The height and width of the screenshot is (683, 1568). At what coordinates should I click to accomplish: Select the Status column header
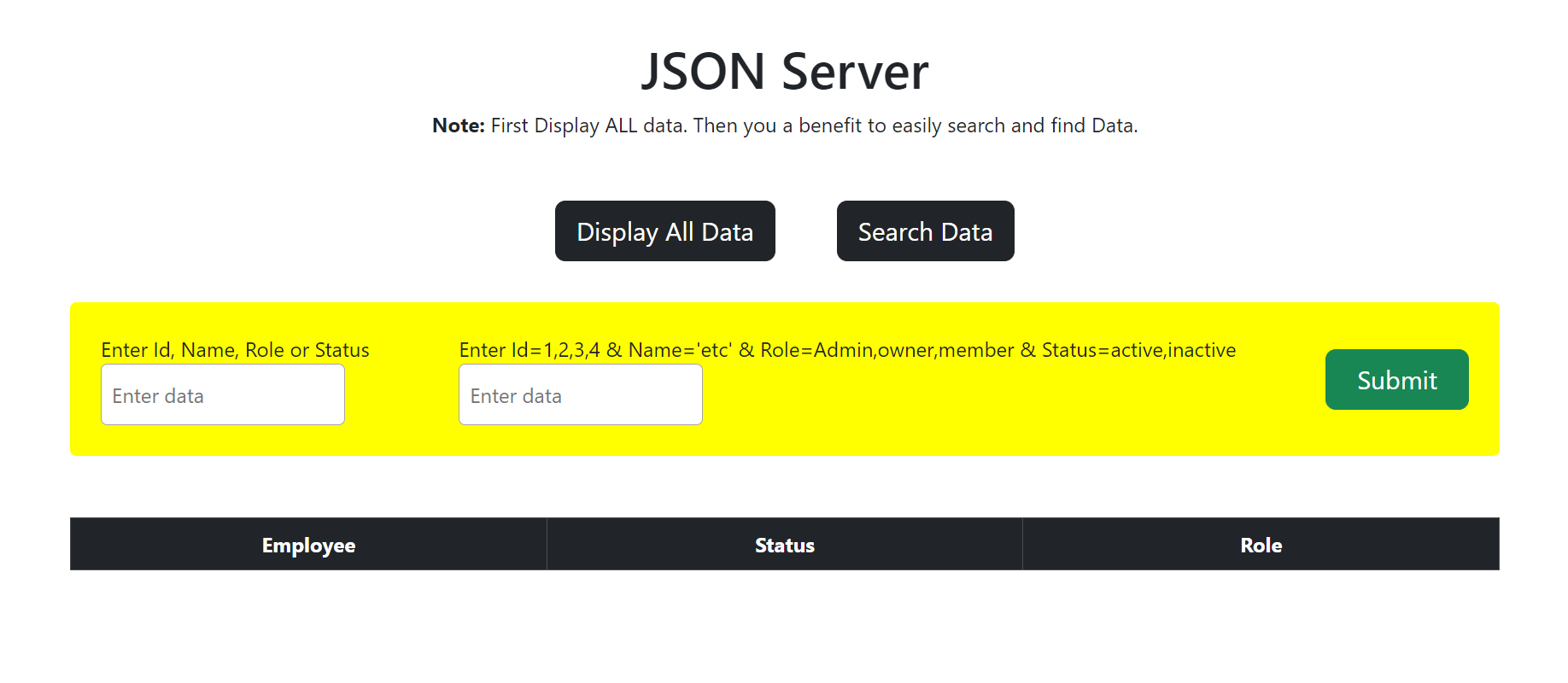pyautogui.click(x=785, y=545)
